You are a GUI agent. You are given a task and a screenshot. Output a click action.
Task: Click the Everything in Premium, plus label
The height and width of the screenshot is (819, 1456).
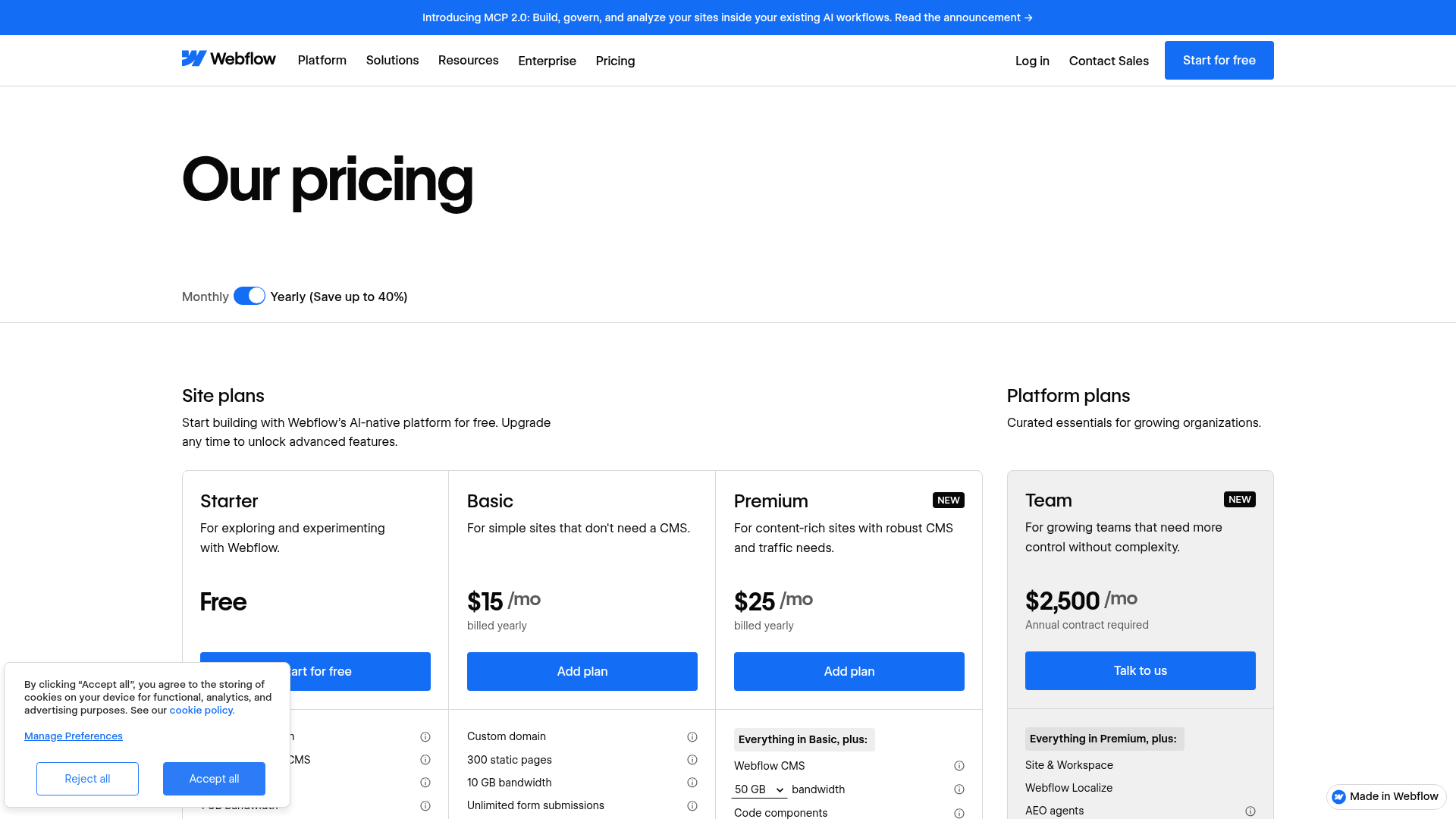click(1104, 739)
